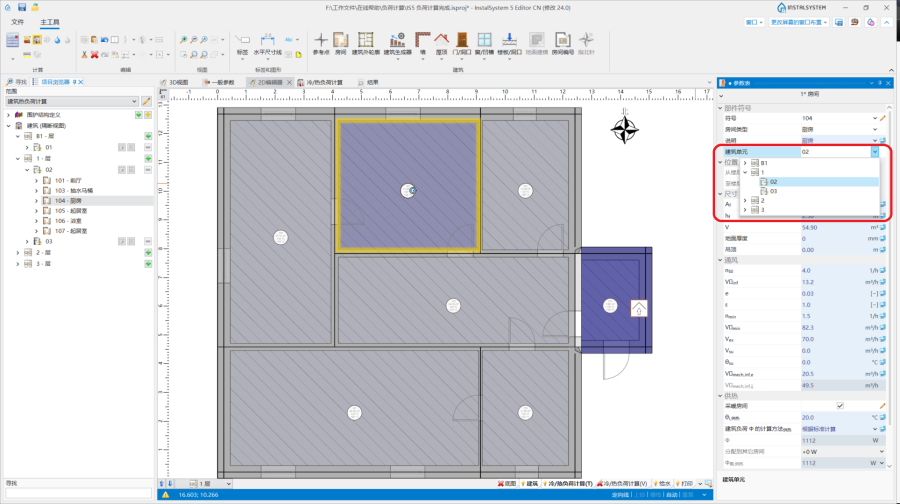Click the north compass icon on canvas
The image size is (900, 504).
click(626, 129)
